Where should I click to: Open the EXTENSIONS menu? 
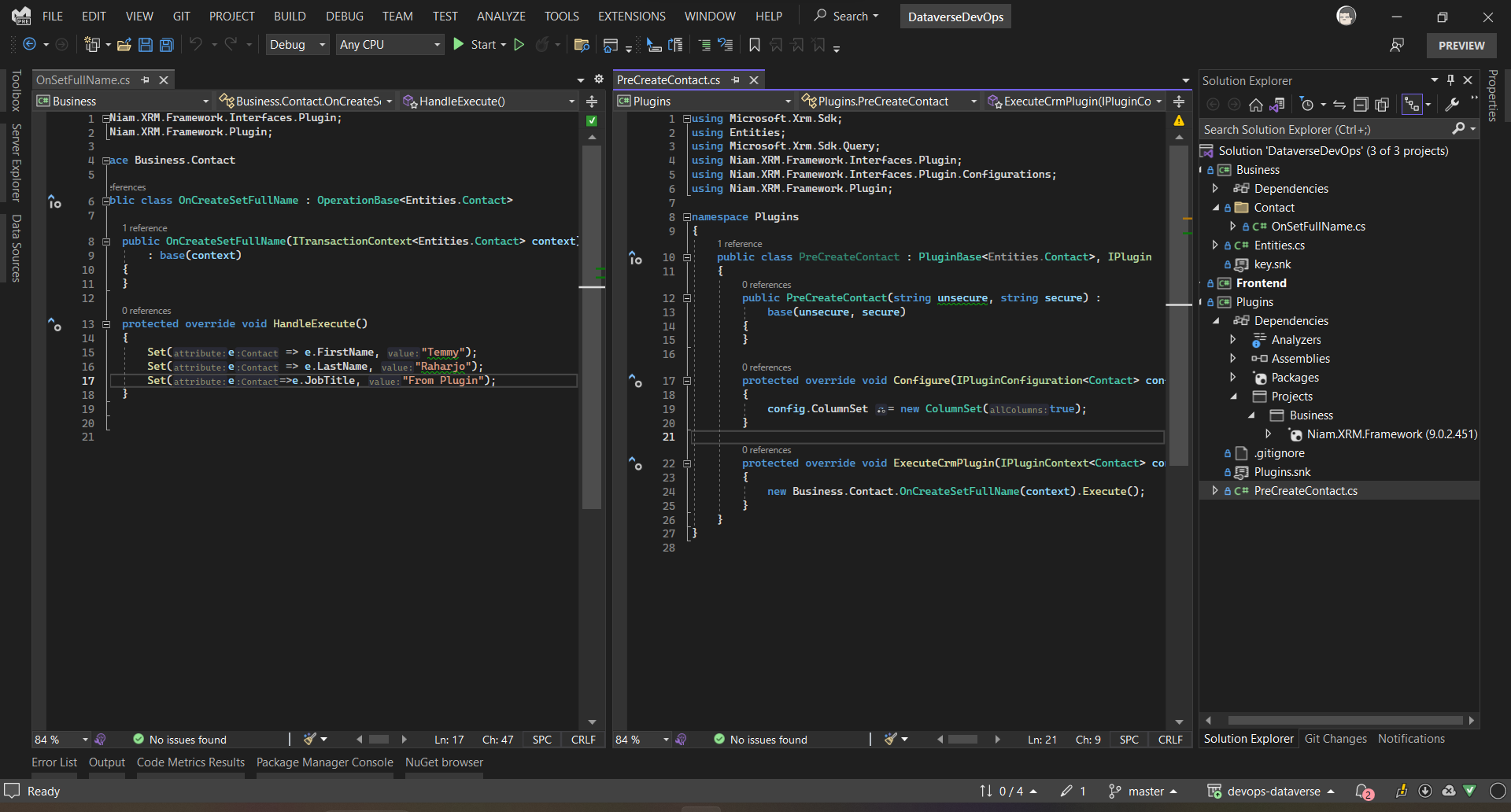pyautogui.click(x=631, y=16)
